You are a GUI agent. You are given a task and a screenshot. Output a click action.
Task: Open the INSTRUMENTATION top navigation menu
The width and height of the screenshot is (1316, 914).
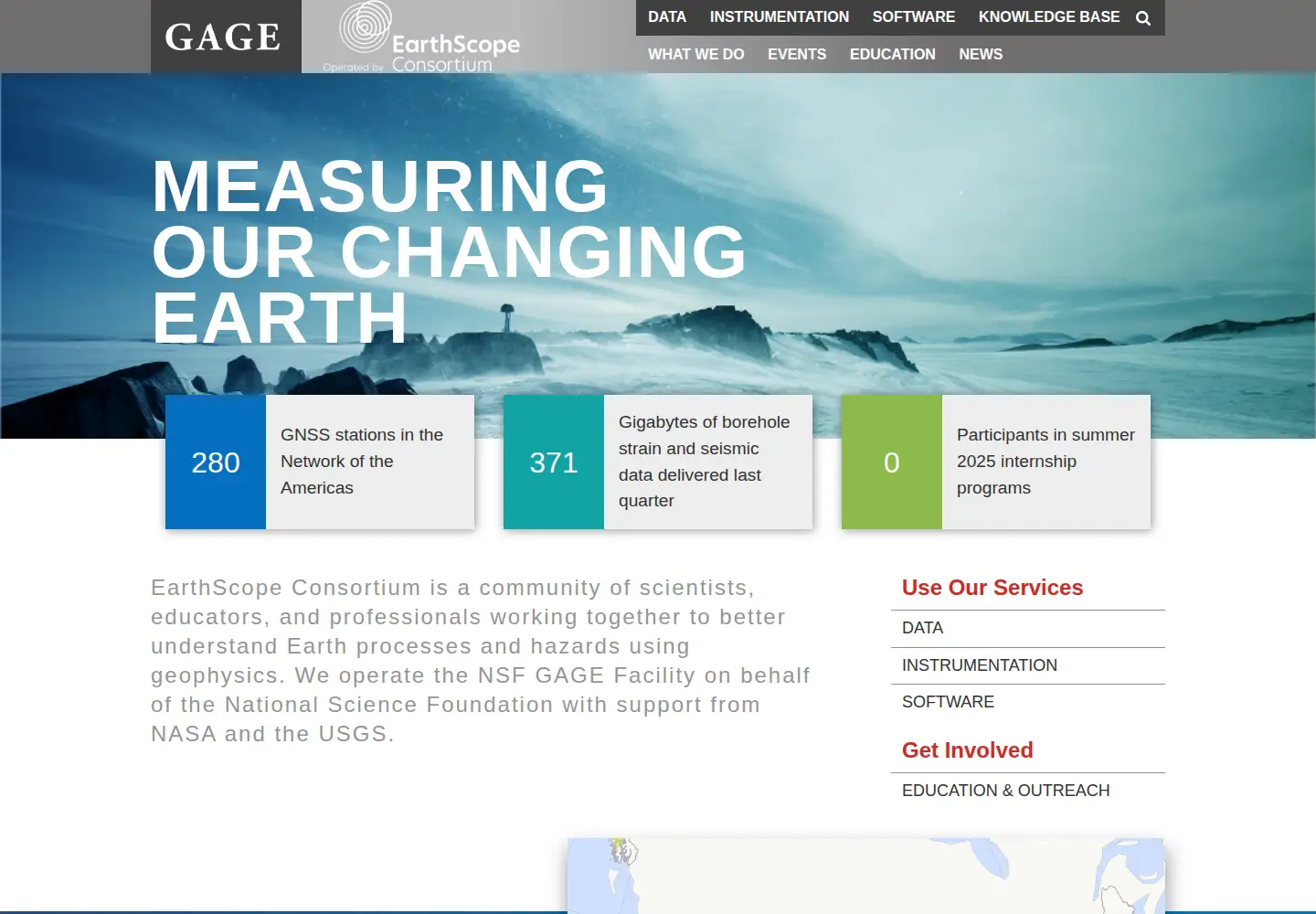[x=780, y=17]
